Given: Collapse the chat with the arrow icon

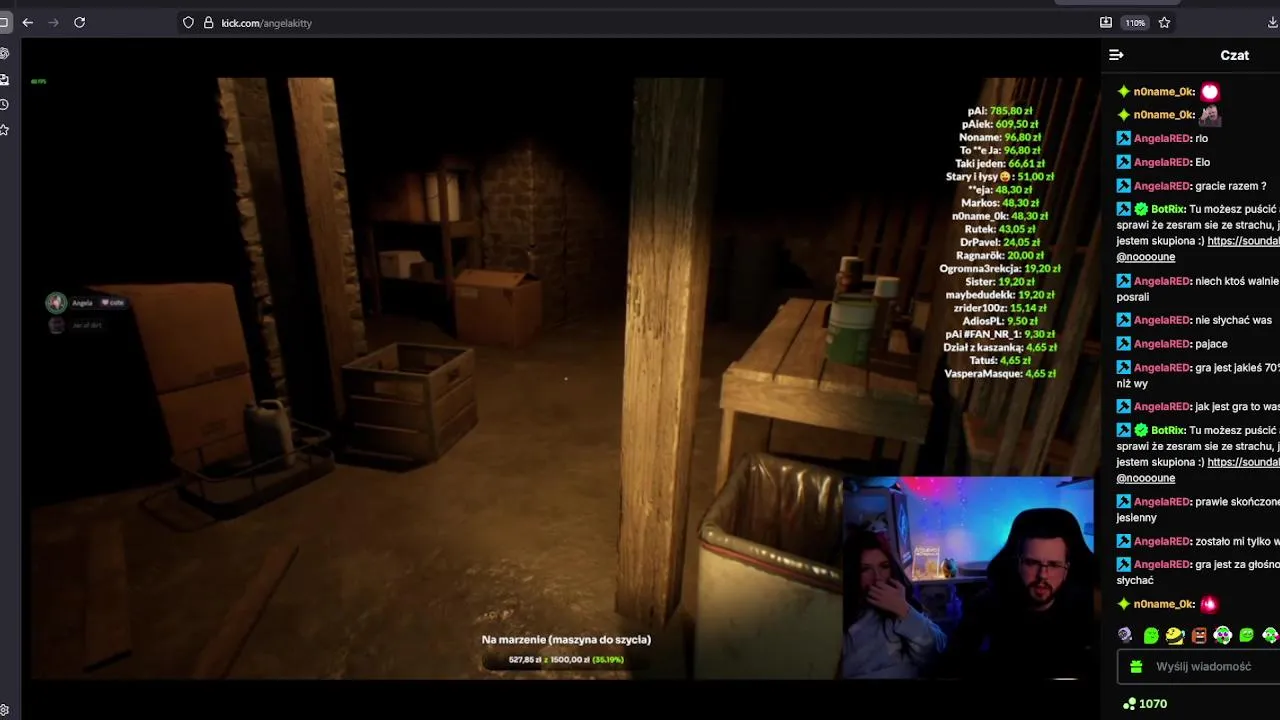Looking at the screenshot, I should [x=1116, y=55].
